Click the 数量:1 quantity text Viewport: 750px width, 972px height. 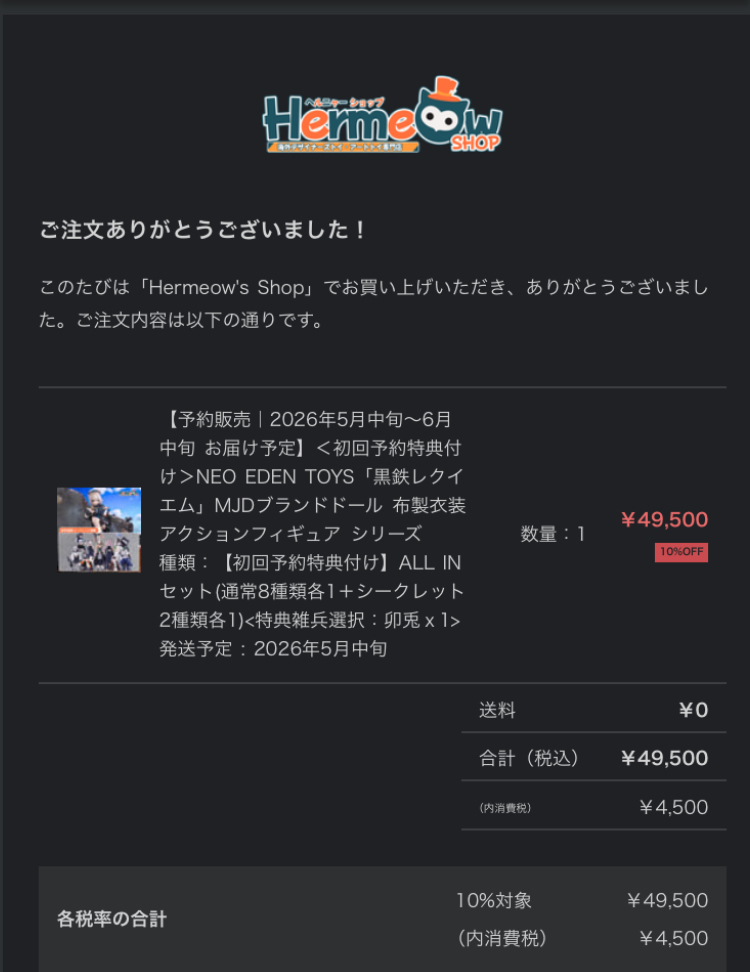(553, 534)
